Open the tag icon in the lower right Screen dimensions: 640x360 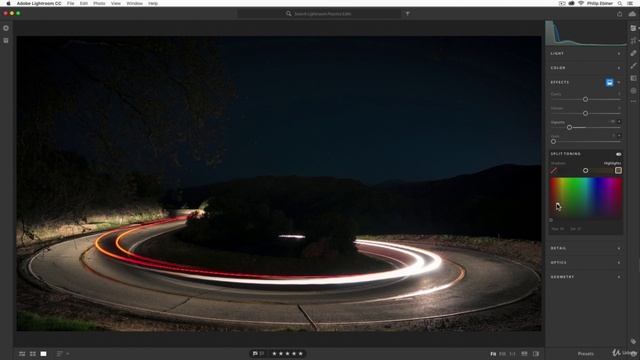[x=633, y=341]
